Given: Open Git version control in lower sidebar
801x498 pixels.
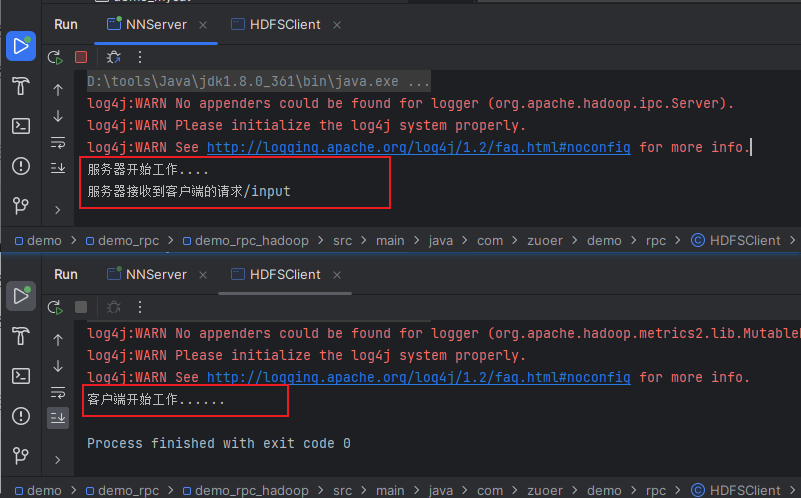Looking at the screenshot, I should pyautogui.click(x=20, y=456).
